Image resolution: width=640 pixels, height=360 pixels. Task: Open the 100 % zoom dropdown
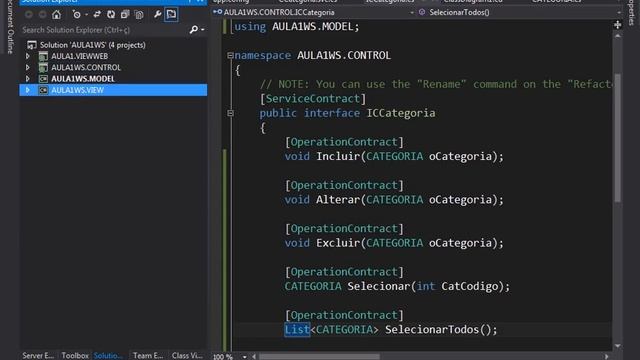[x=244, y=356]
